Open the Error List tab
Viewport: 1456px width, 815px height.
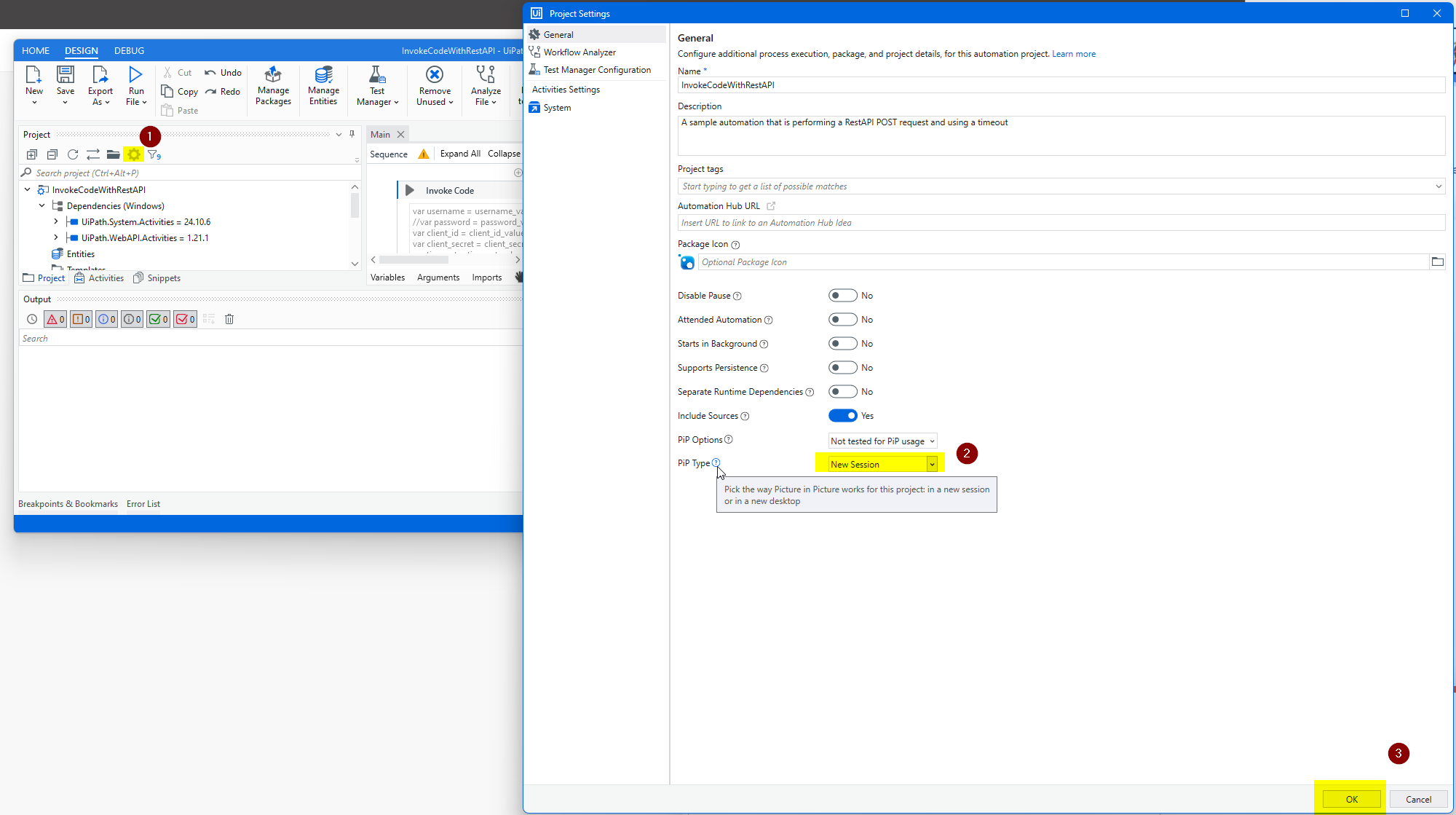[143, 504]
